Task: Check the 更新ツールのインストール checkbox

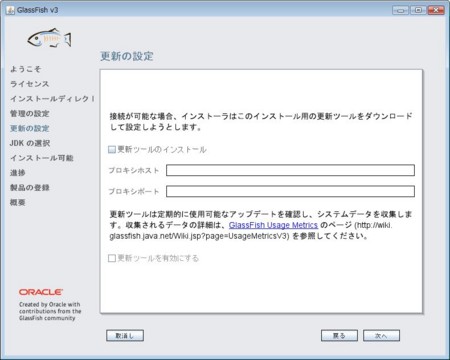Action: (112, 150)
